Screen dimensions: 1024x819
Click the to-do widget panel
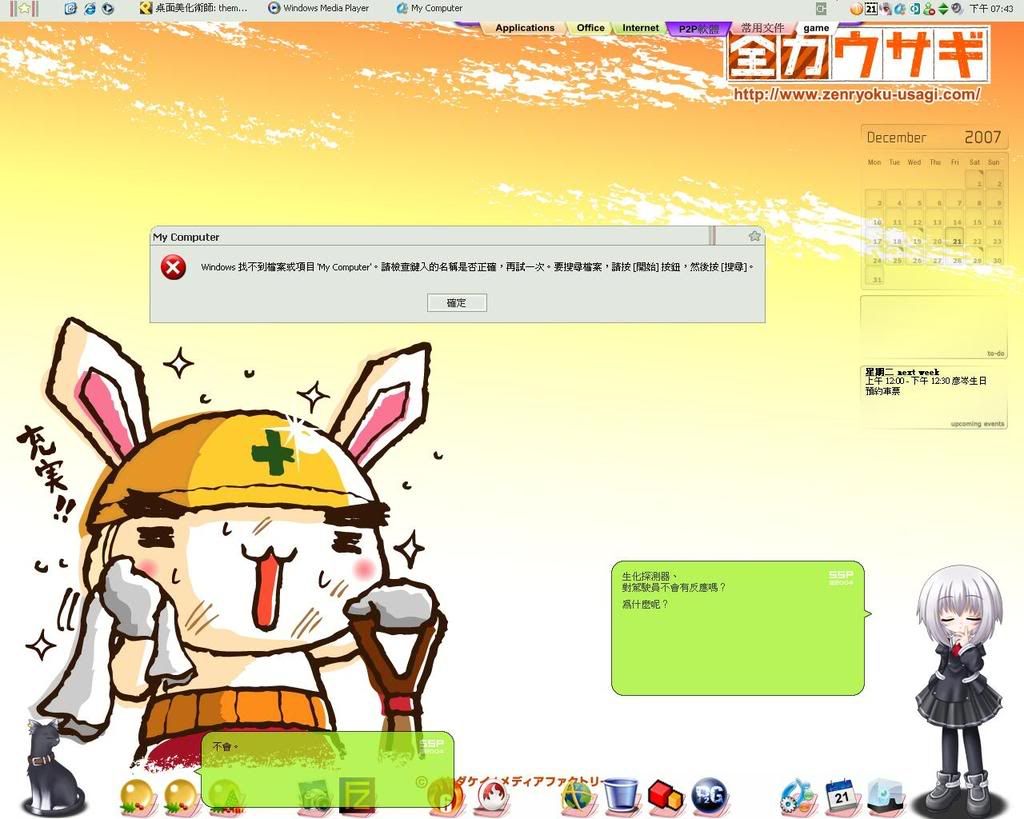click(x=933, y=327)
